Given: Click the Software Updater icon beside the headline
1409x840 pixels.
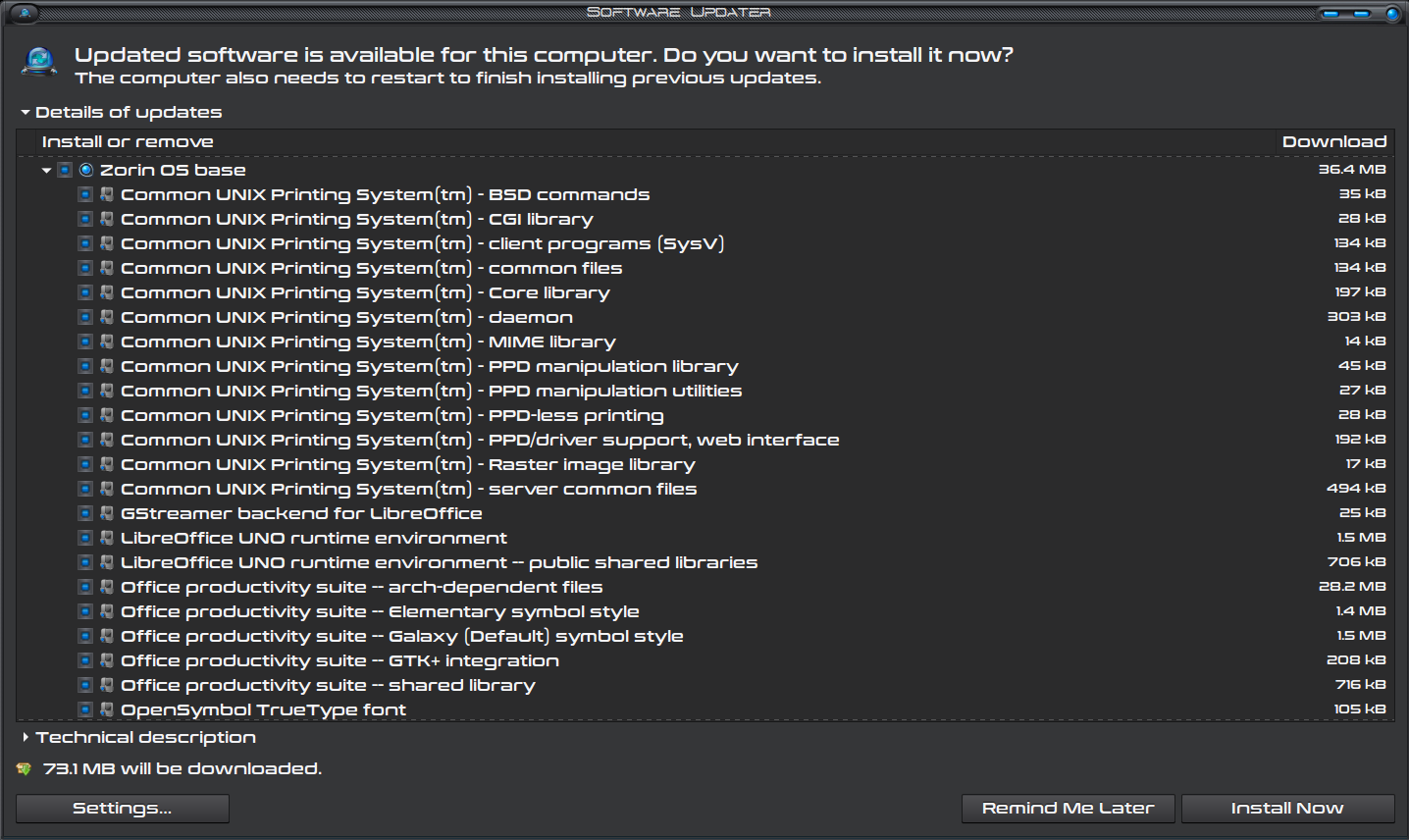Looking at the screenshot, I should point(39,63).
